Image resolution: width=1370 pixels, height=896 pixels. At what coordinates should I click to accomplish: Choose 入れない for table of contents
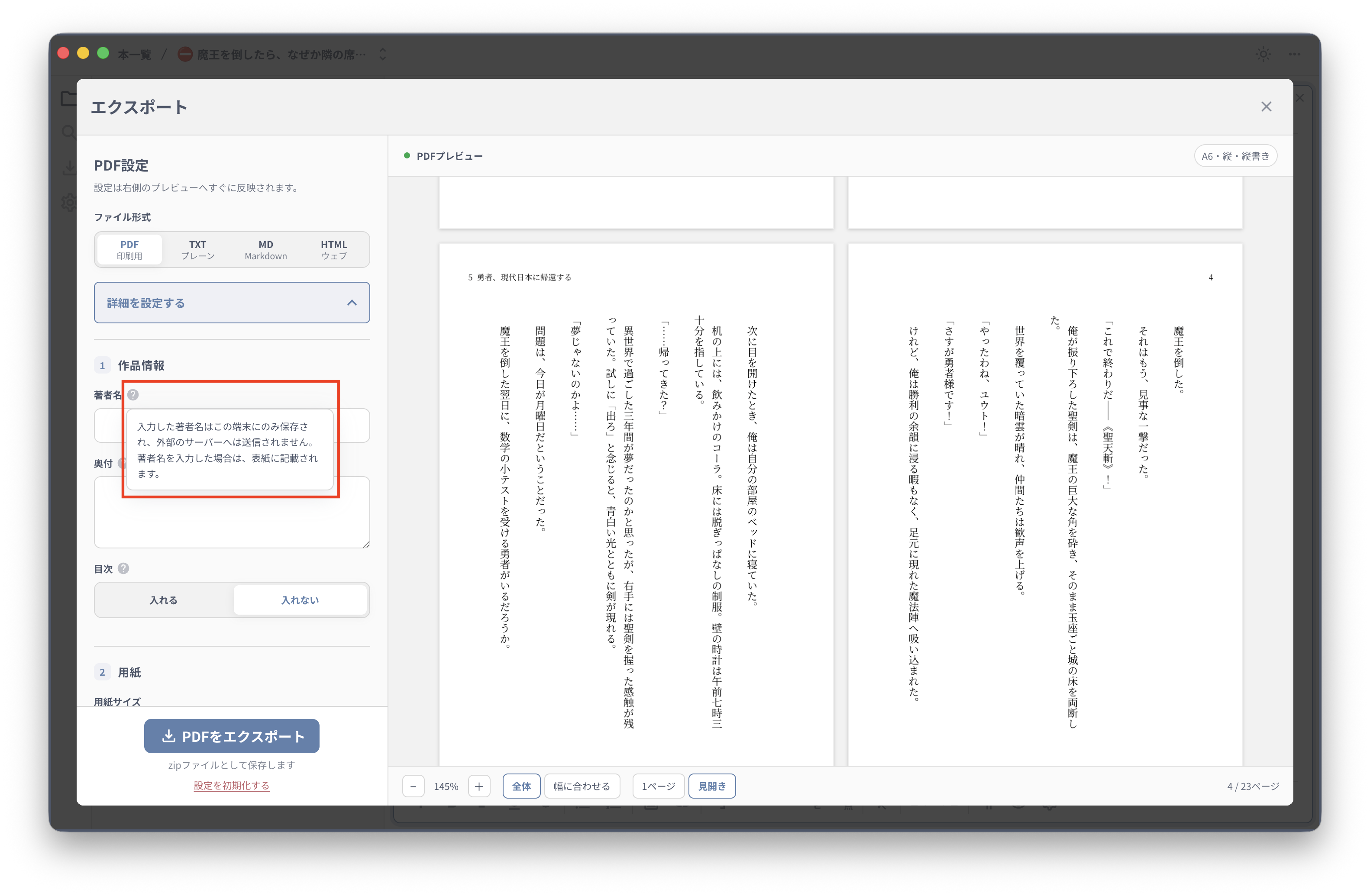point(300,599)
